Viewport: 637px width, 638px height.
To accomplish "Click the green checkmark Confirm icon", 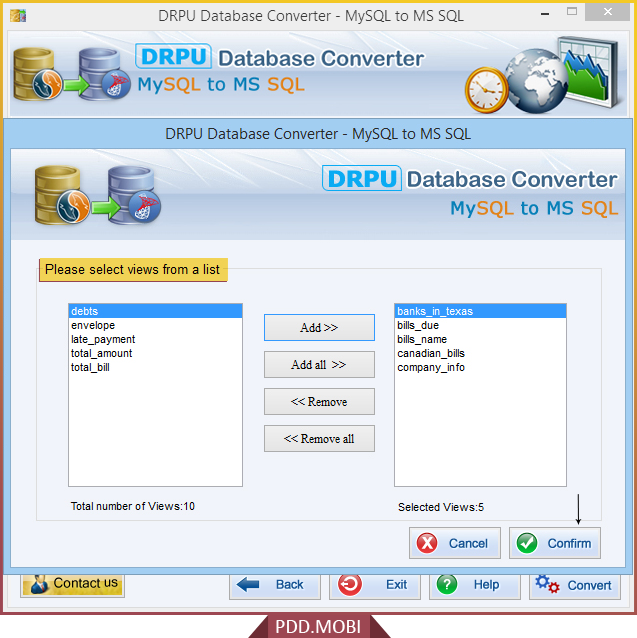I will [527, 543].
